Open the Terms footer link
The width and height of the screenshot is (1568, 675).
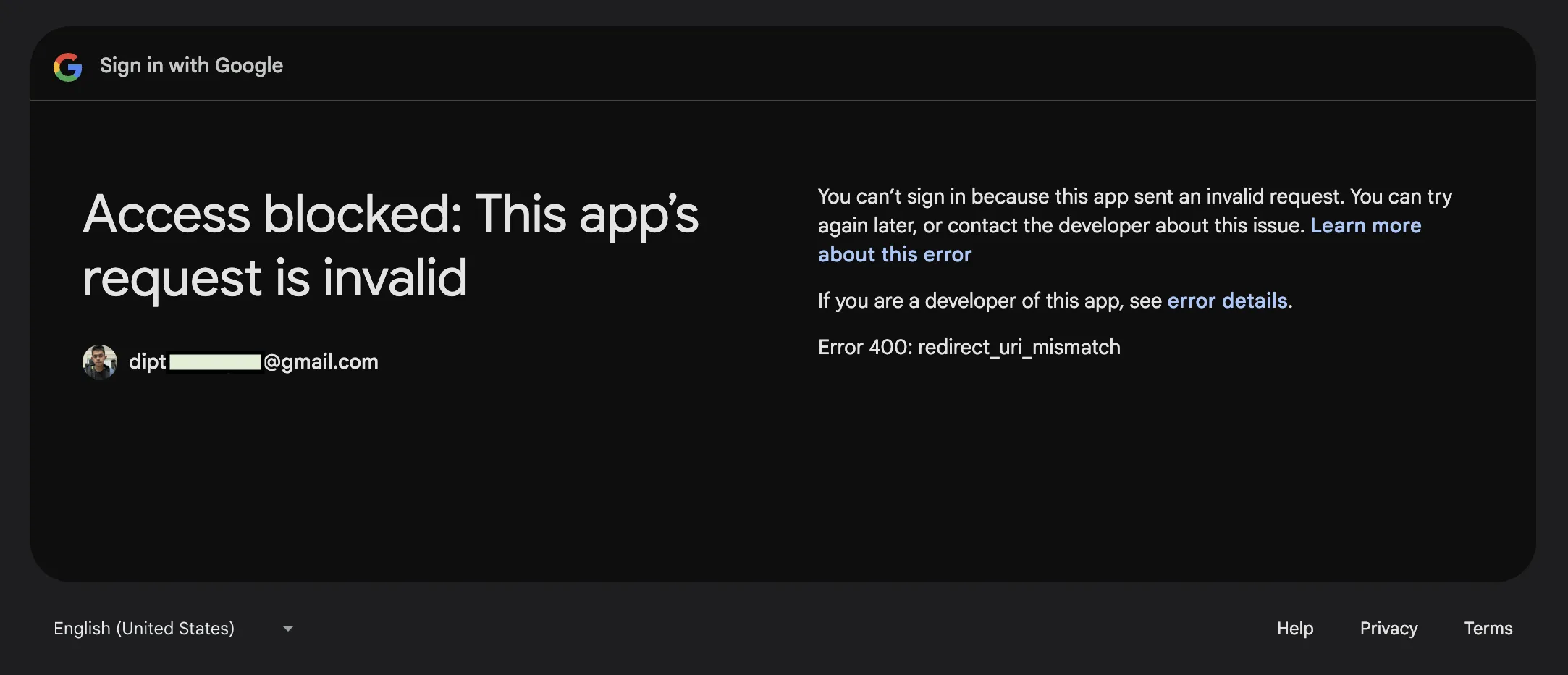click(x=1488, y=629)
